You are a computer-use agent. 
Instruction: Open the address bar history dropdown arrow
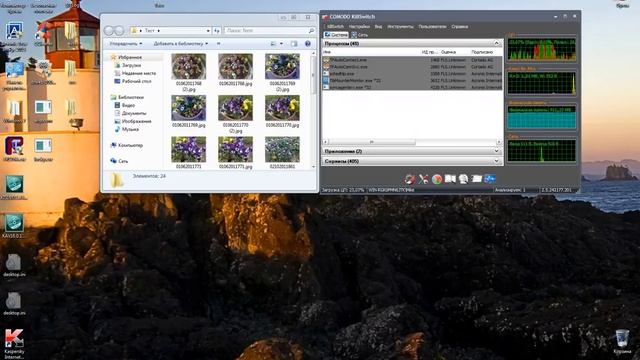208,31
